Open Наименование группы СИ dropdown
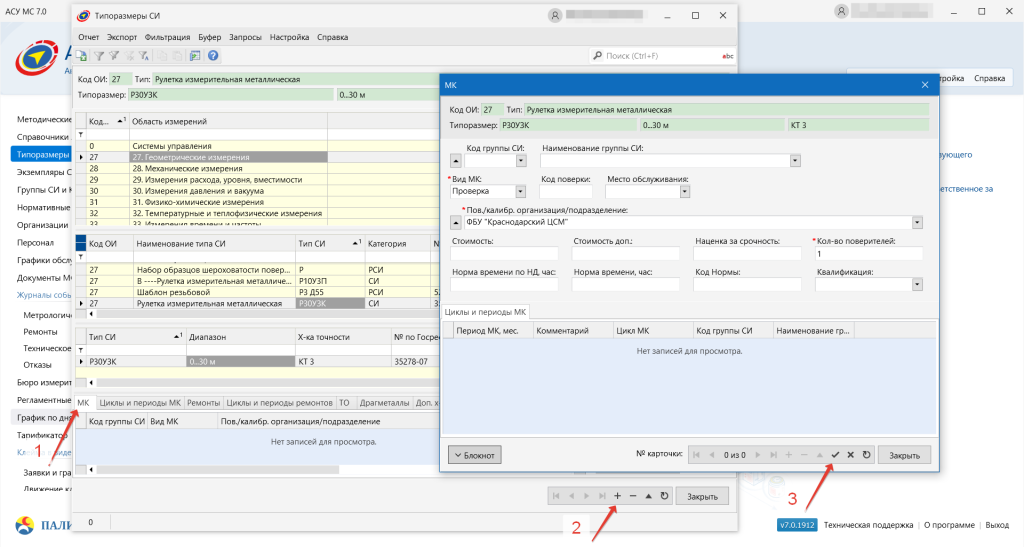Screen dimensions: 1024x547 (795, 161)
